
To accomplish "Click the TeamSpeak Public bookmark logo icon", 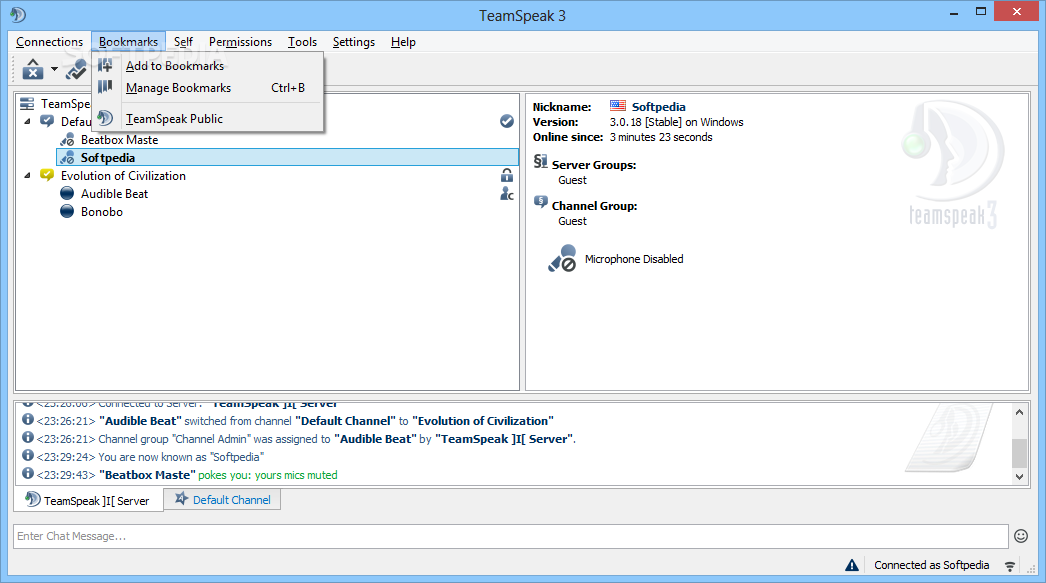I will [x=105, y=119].
